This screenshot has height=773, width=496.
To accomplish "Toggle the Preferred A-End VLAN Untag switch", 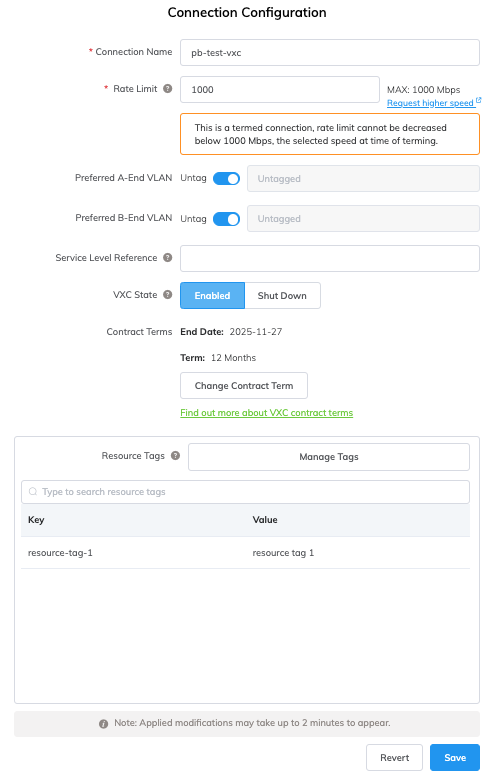I will [x=226, y=178].
